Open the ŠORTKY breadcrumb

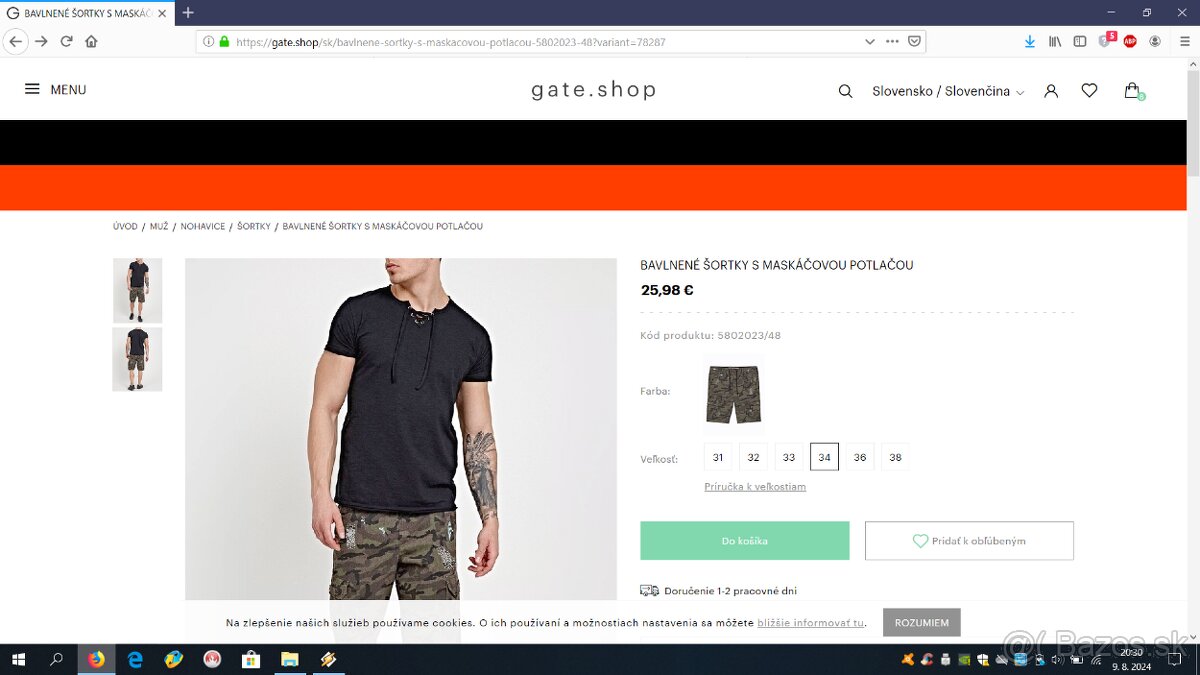pyautogui.click(x=254, y=227)
